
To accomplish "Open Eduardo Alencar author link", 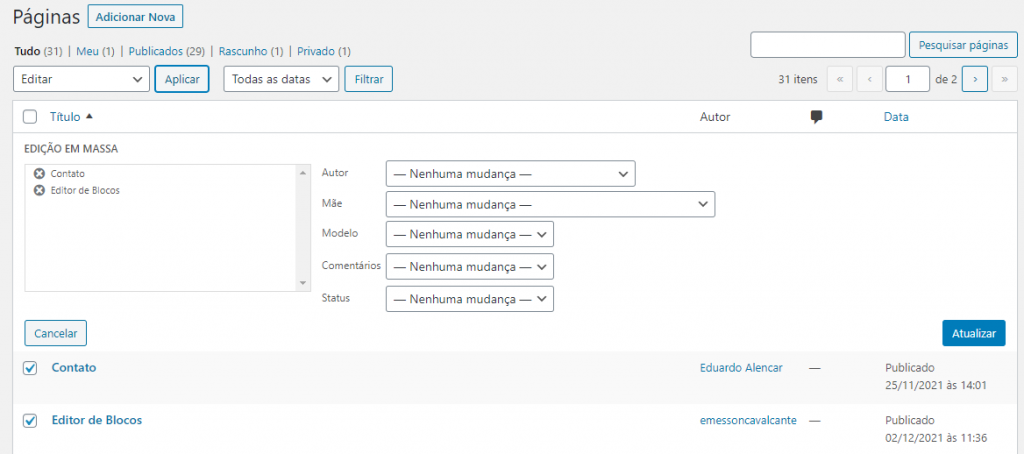I will click(741, 368).
